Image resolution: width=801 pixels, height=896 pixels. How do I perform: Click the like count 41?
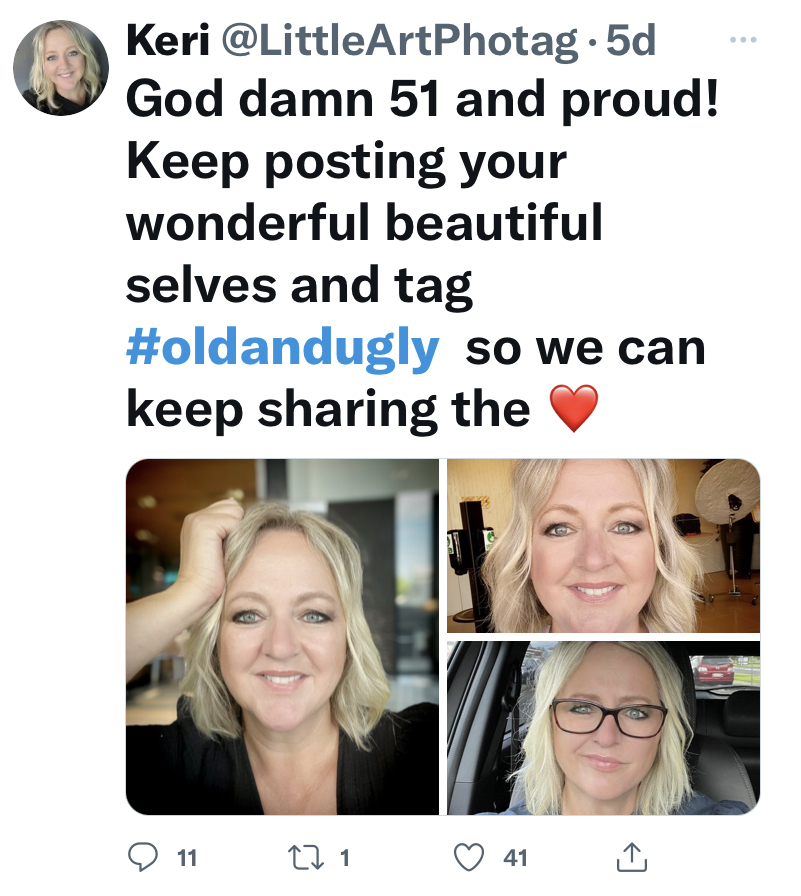[x=515, y=858]
